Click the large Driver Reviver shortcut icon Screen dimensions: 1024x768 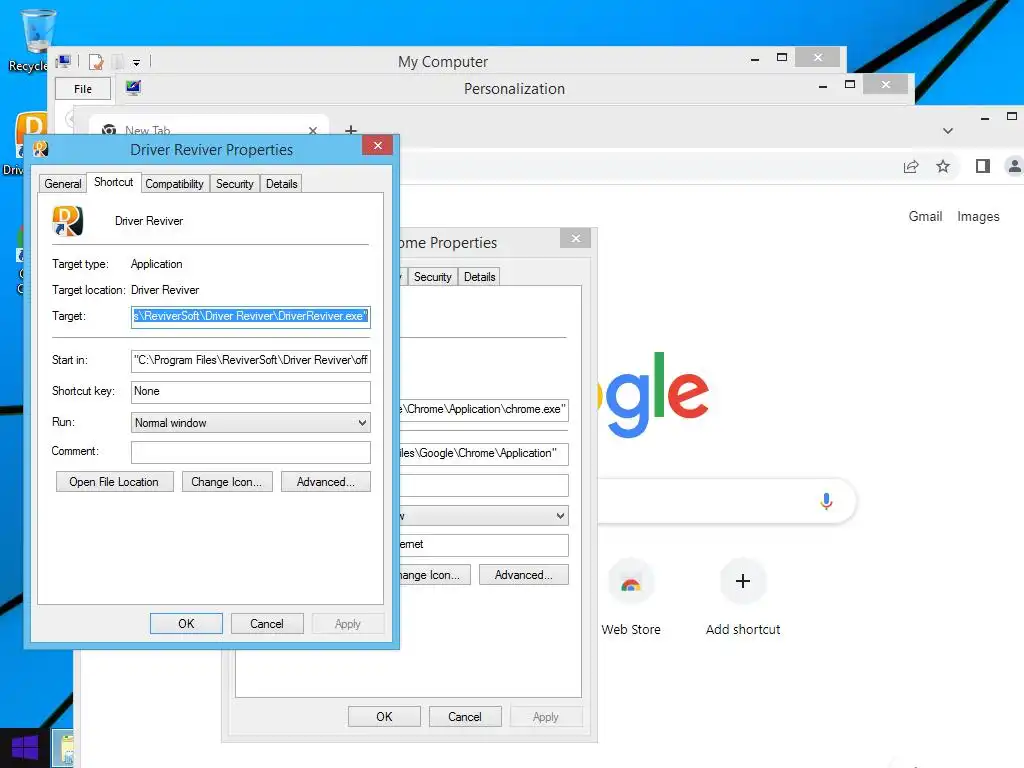click(x=67, y=221)
